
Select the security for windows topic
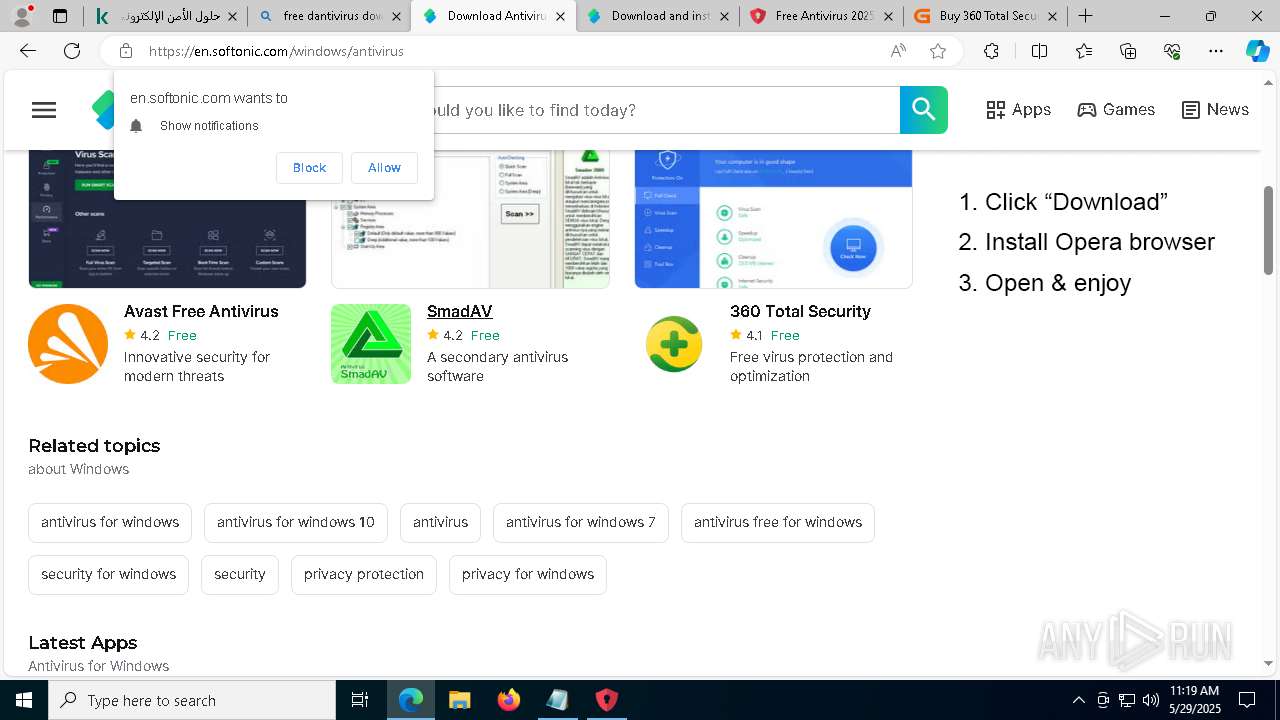pyautogui.click(x=109, y=574)
